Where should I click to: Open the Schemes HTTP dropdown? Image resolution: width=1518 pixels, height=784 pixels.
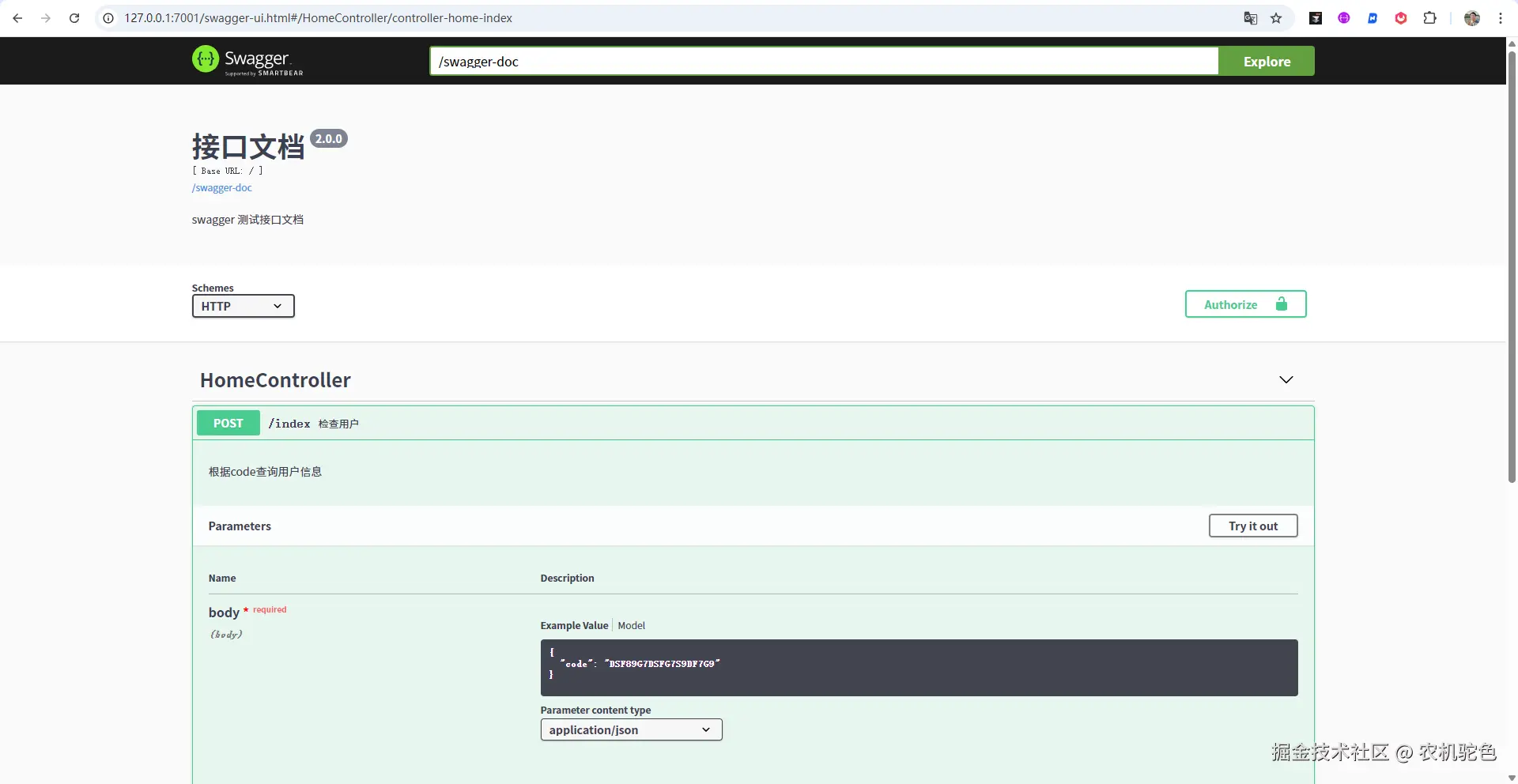click(x=243, y=306)
